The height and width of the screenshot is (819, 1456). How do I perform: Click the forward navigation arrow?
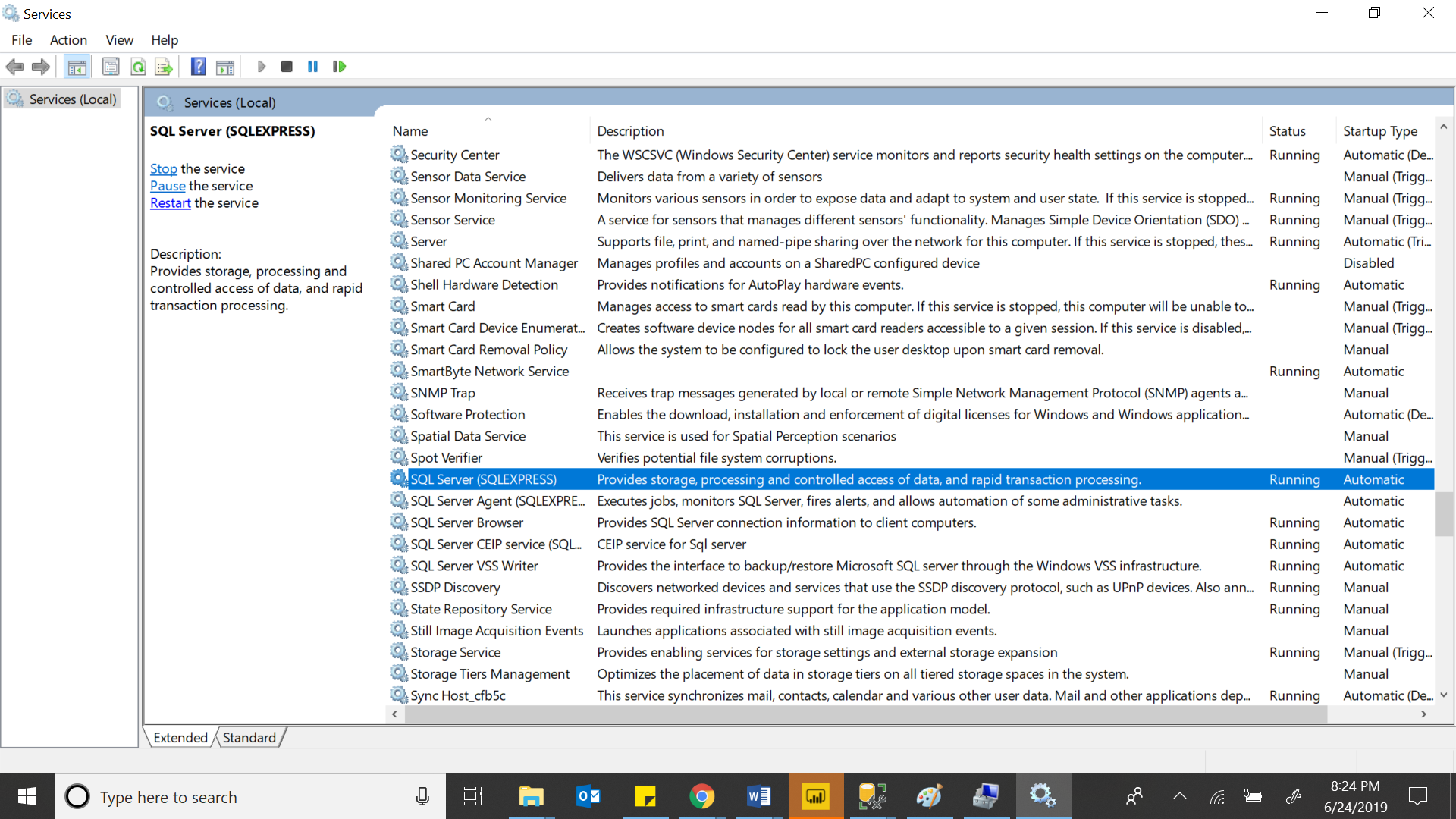point(40,67)
